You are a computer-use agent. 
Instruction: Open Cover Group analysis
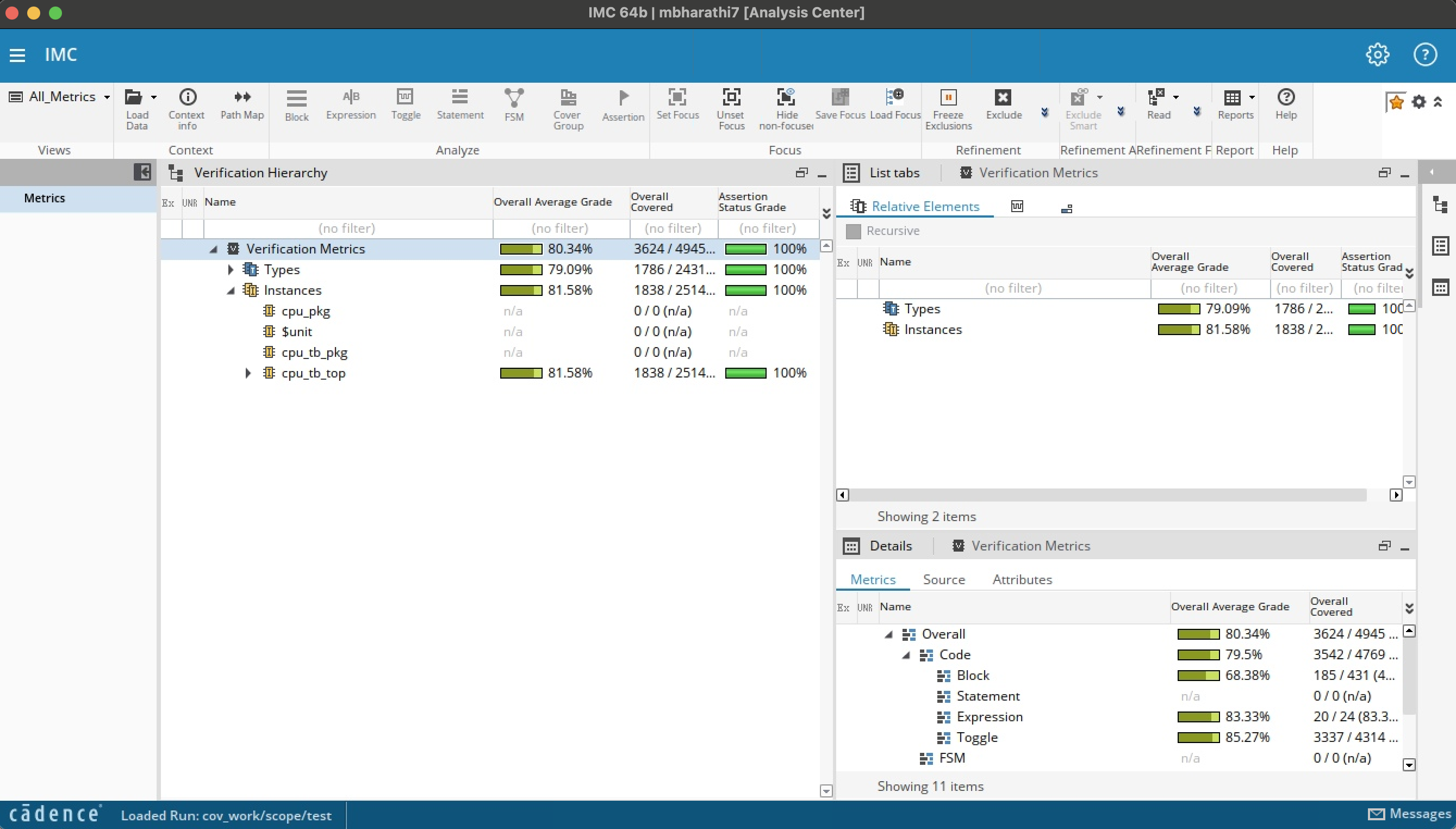click(x=568, y=110)
